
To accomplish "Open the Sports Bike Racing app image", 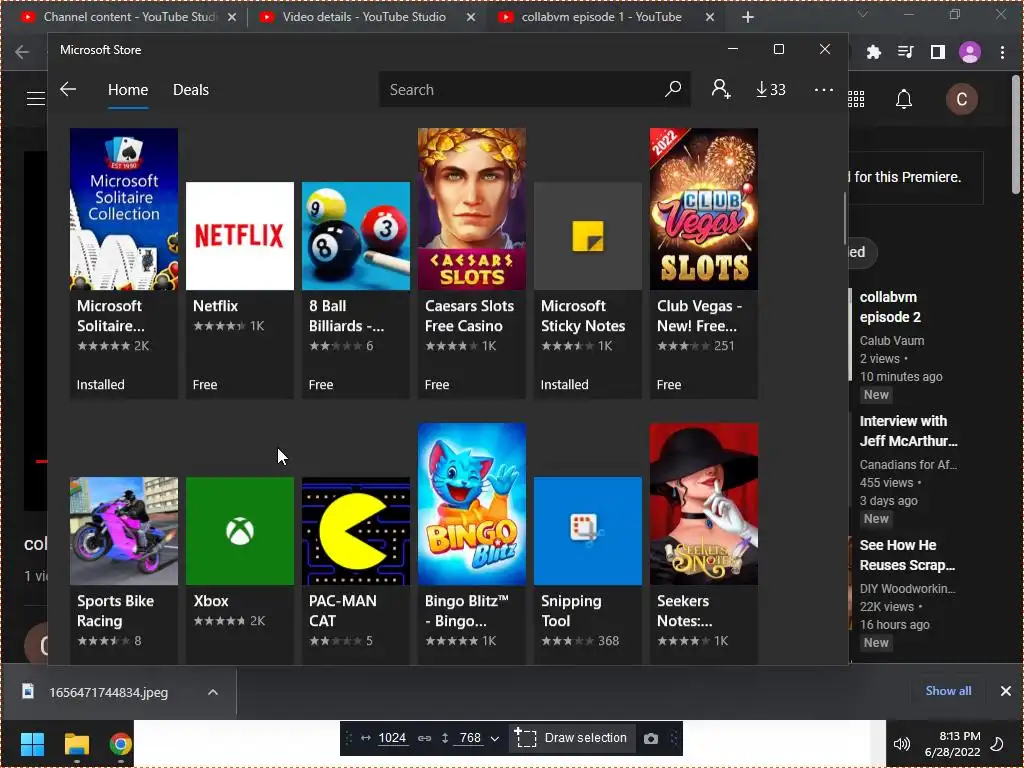I will (x=123, y=531).
